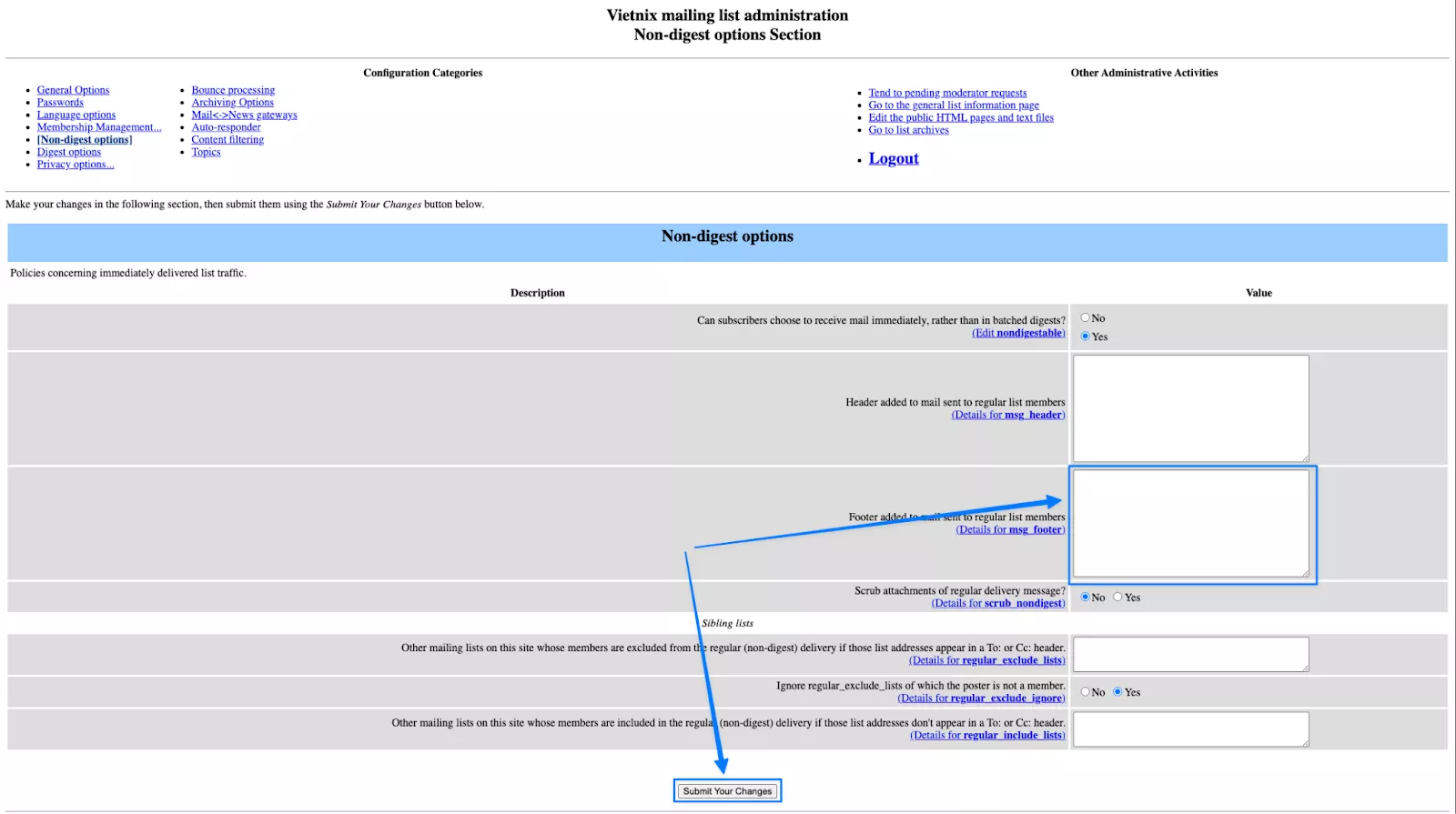The width and height of the screenshot is (1456, 814).
Task: Open Content filtering category
Action: point(227,140)
